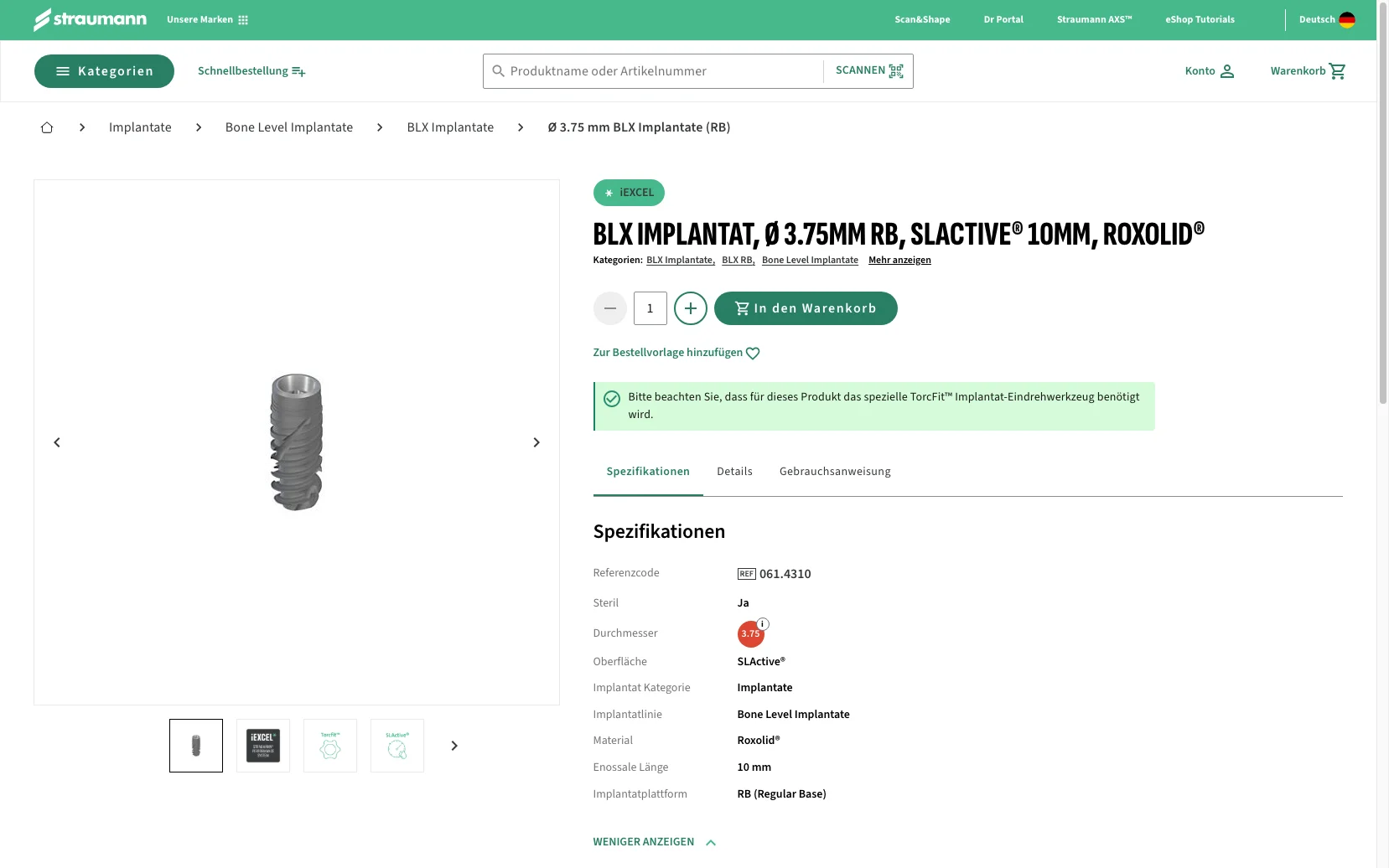Show next product image
The image size is (1389, 868).
pyautogui.click(x=536, y=442)
